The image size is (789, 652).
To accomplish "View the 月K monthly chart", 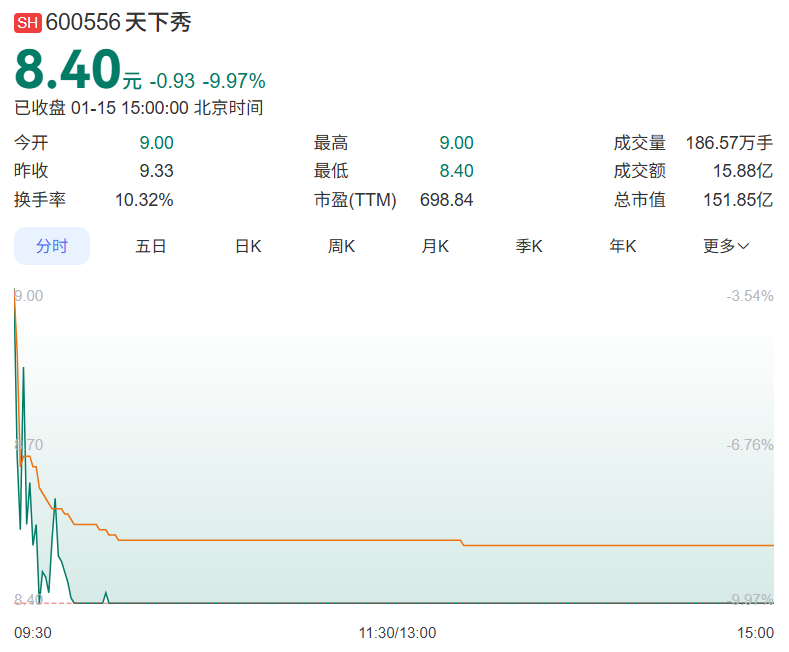I will pos(435,246).
